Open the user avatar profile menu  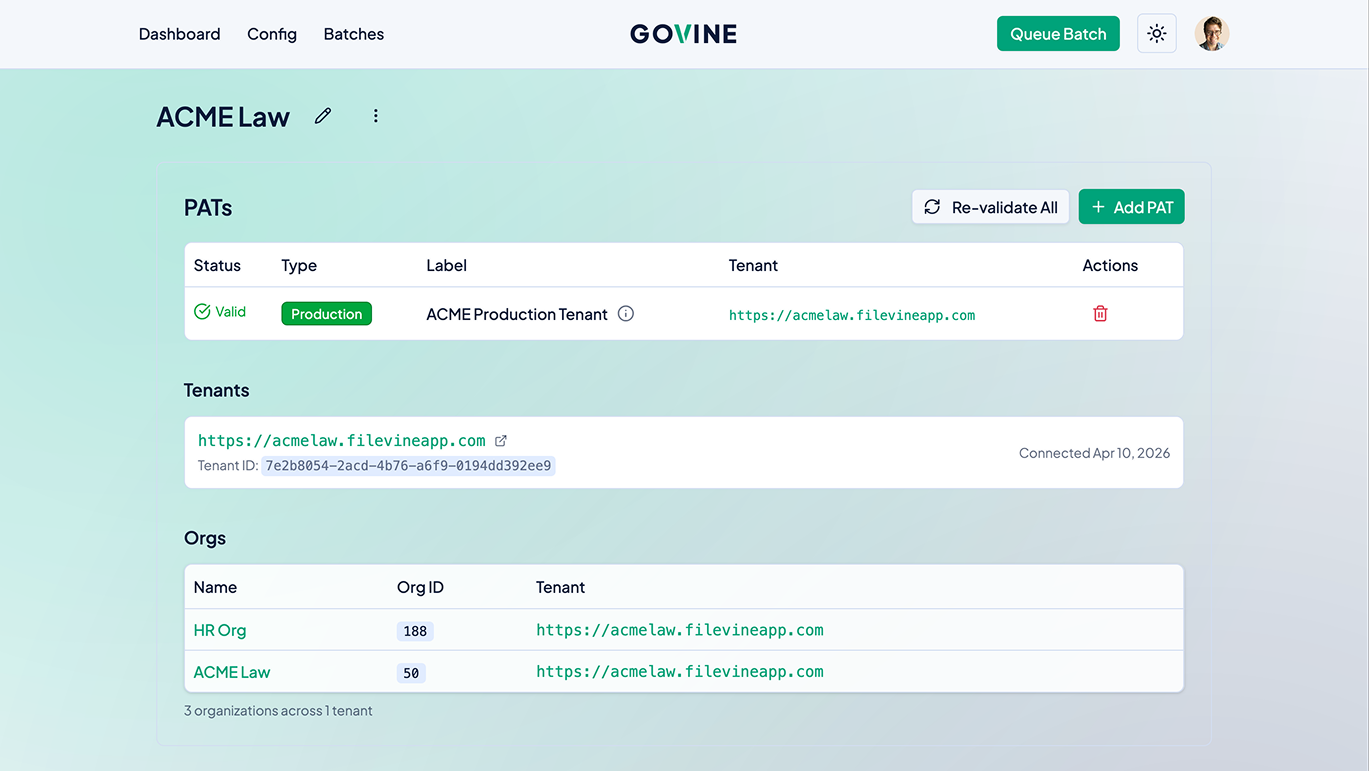1212,34
